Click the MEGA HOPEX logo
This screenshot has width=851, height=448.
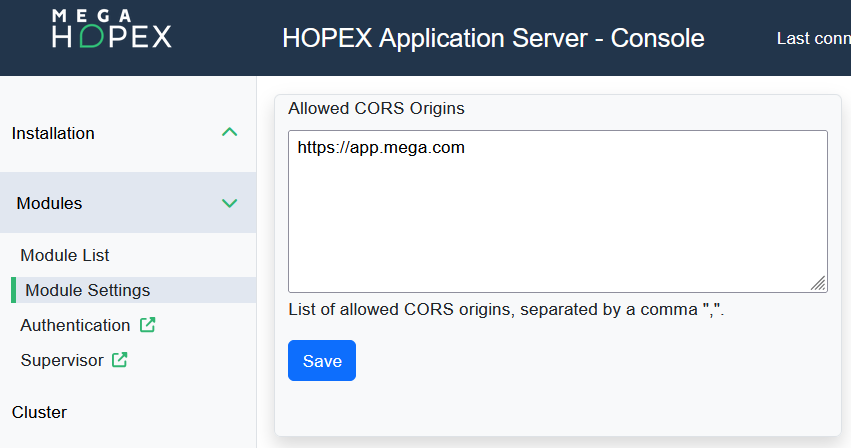click(111, 30)
